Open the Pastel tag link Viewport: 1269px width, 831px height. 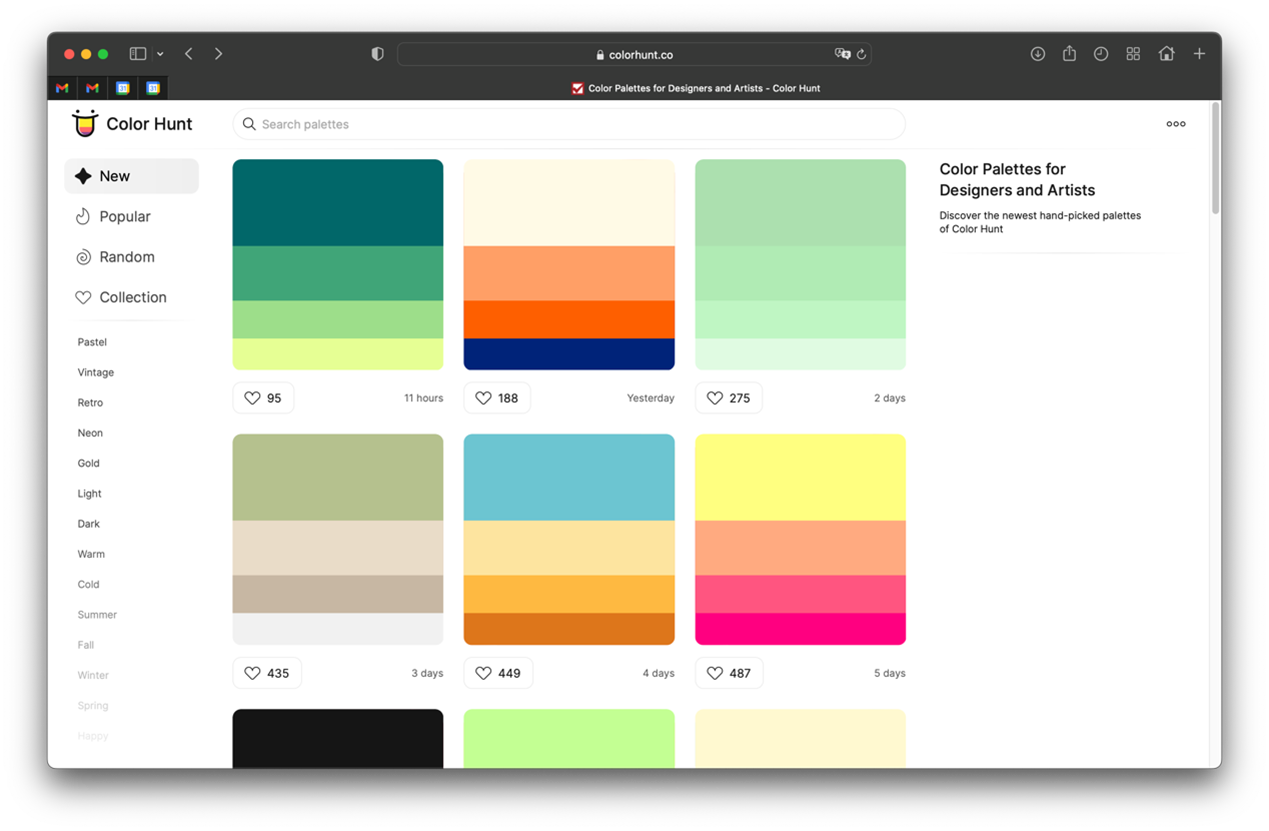[x=92, y=342]
